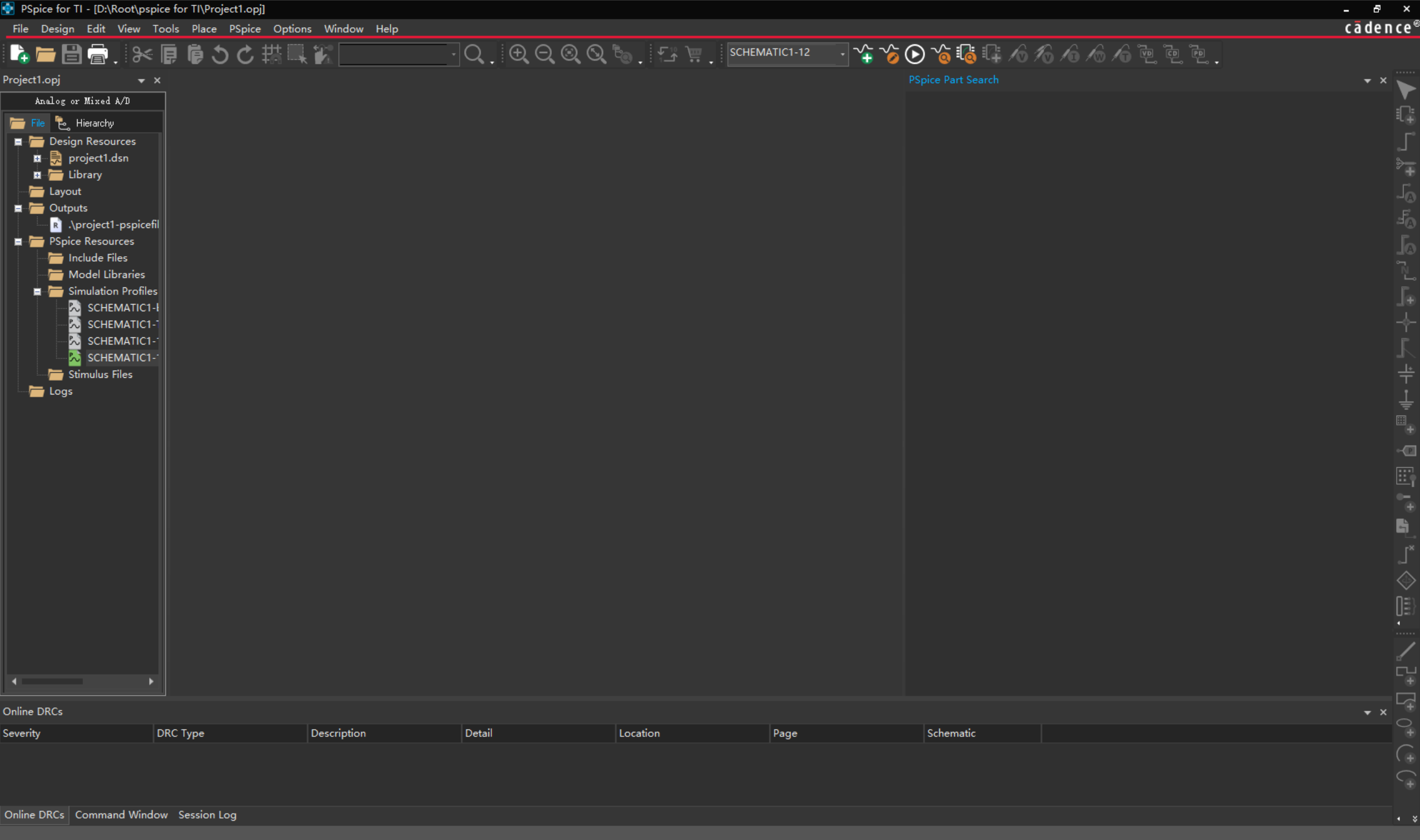Click the Undo arrow icon

[x=220, y=55]
